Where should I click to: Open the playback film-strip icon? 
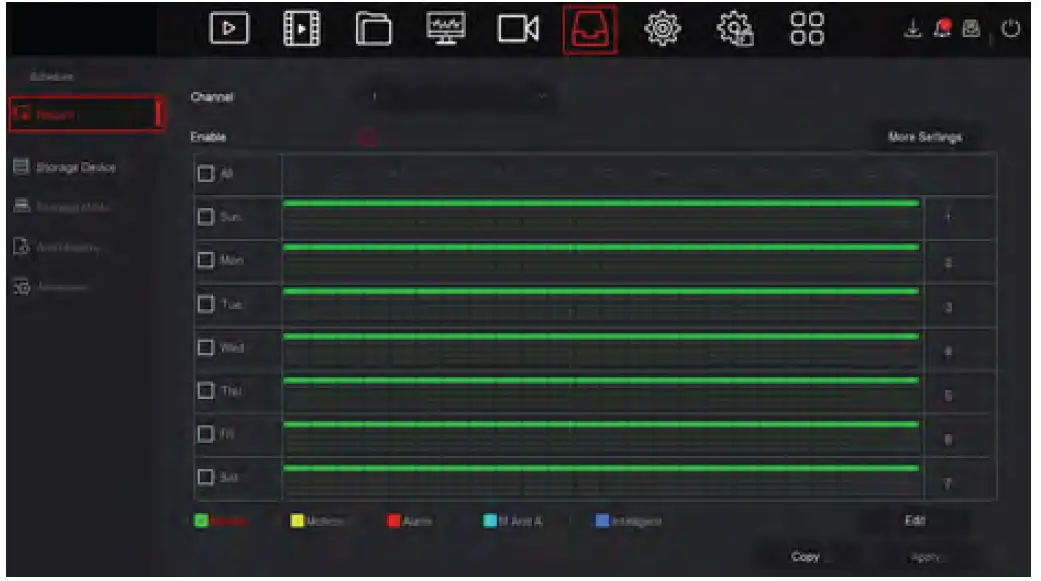pos(301,29)
